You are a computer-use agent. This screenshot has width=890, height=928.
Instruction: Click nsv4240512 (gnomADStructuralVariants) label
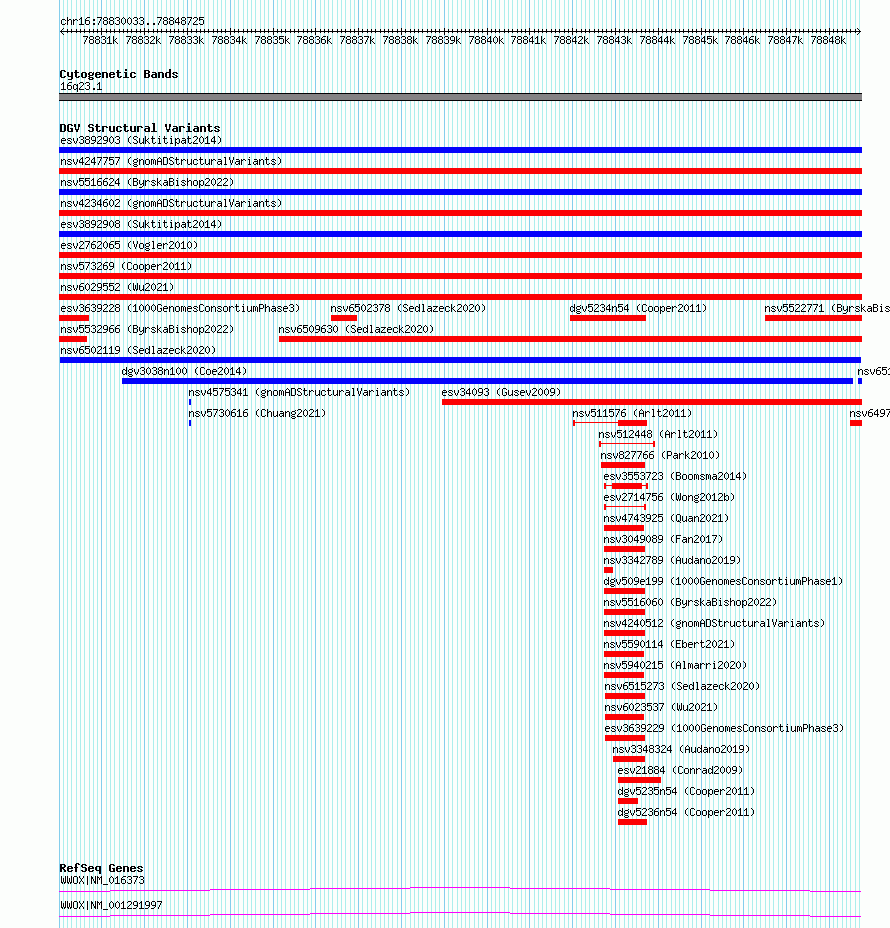click(x=714, y=623)
